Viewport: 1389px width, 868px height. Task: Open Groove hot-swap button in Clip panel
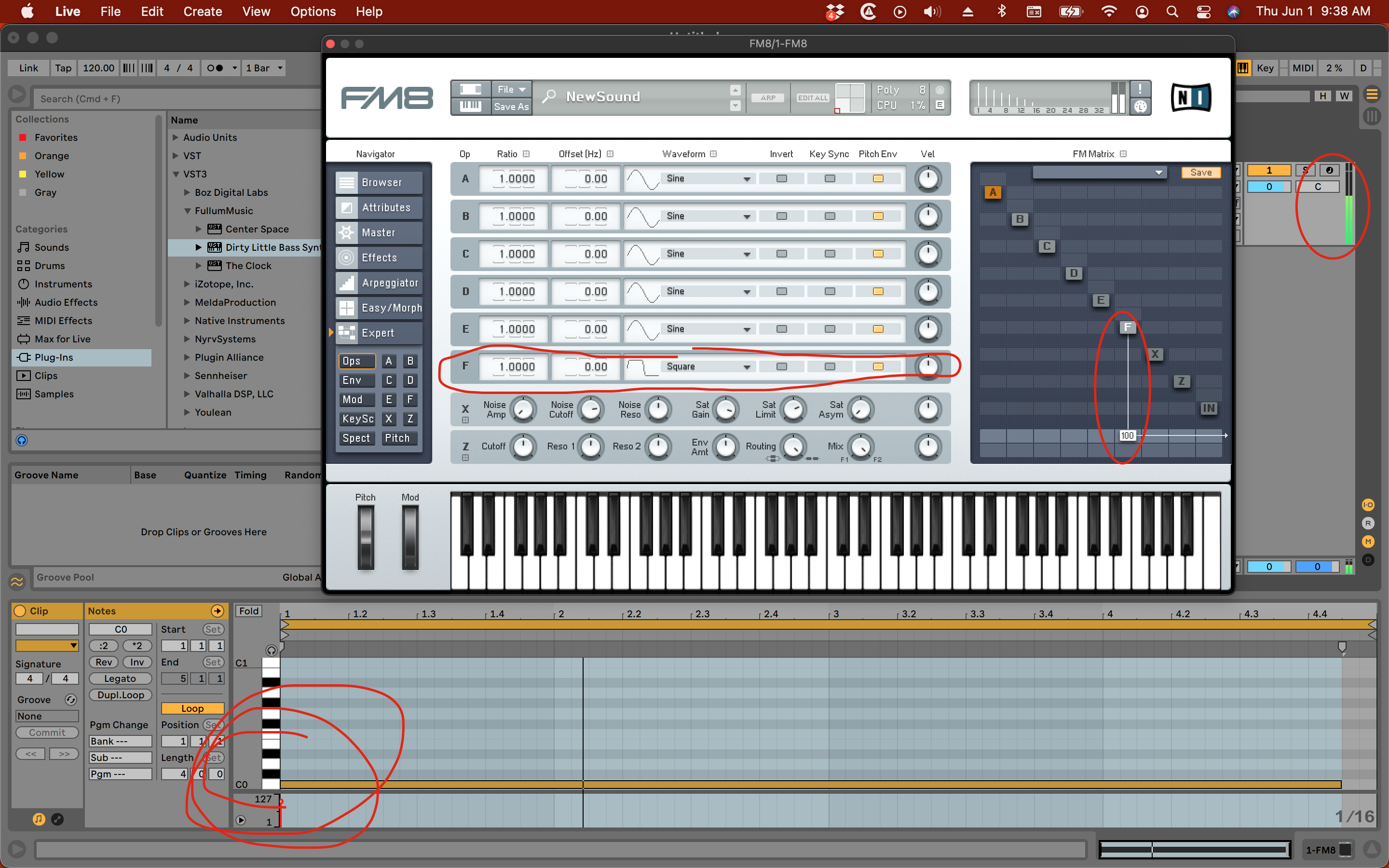coord(70,700)
